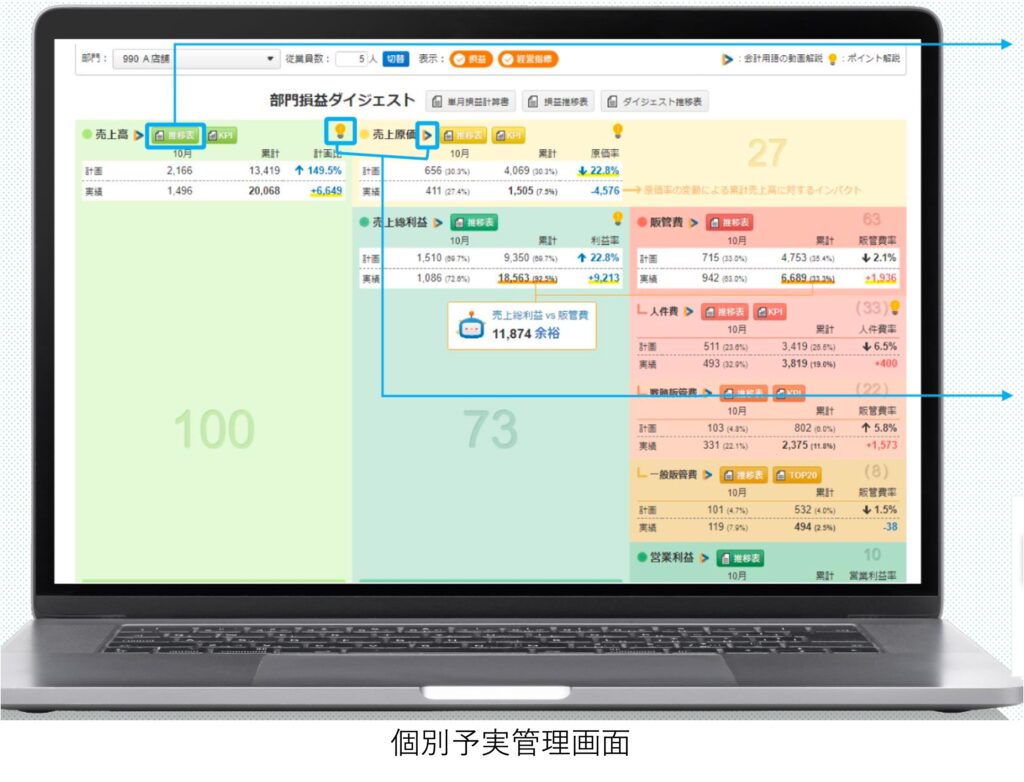Click the 推移表 button beside 売上高
Viewport: 1024px width, 782px height.
[175, 134]
